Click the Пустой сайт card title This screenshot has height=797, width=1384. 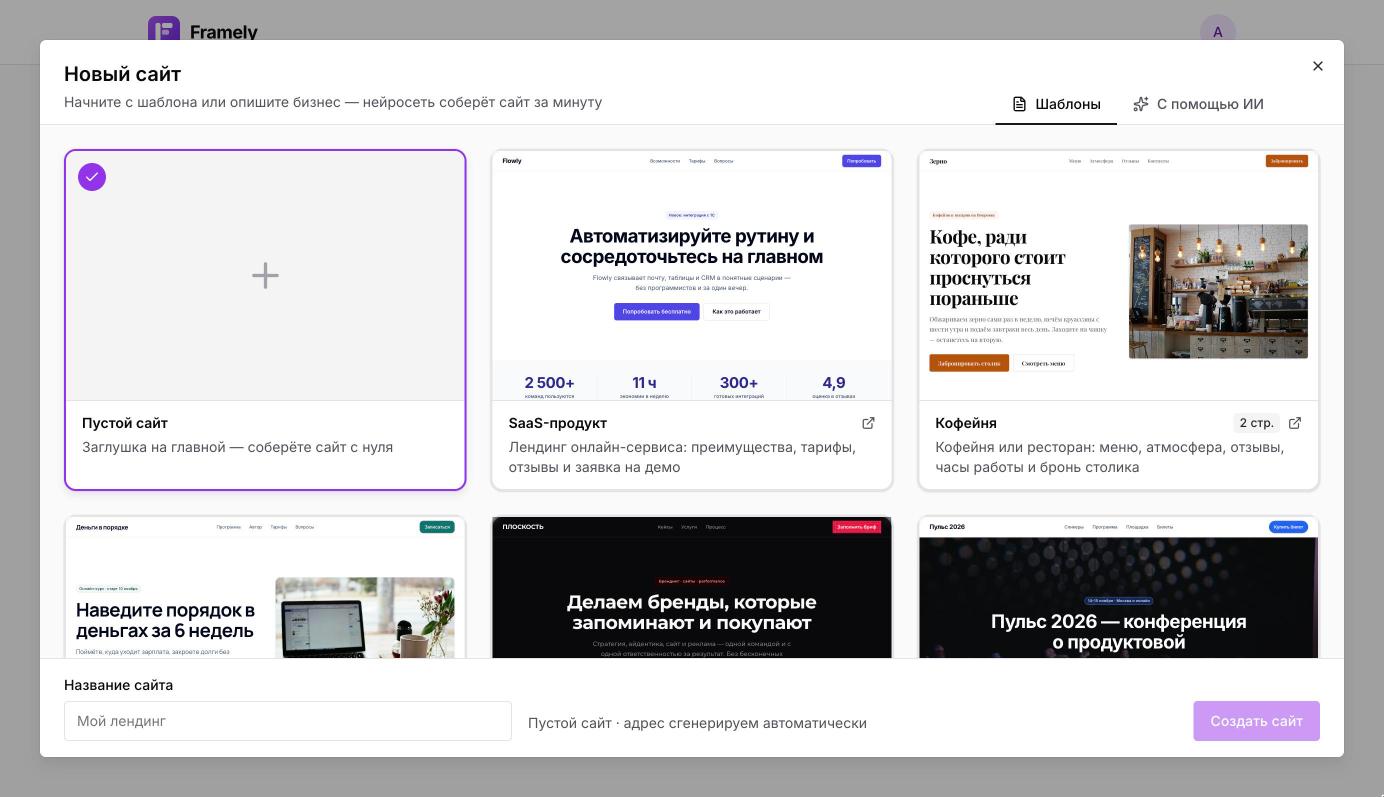coord(125,423)
